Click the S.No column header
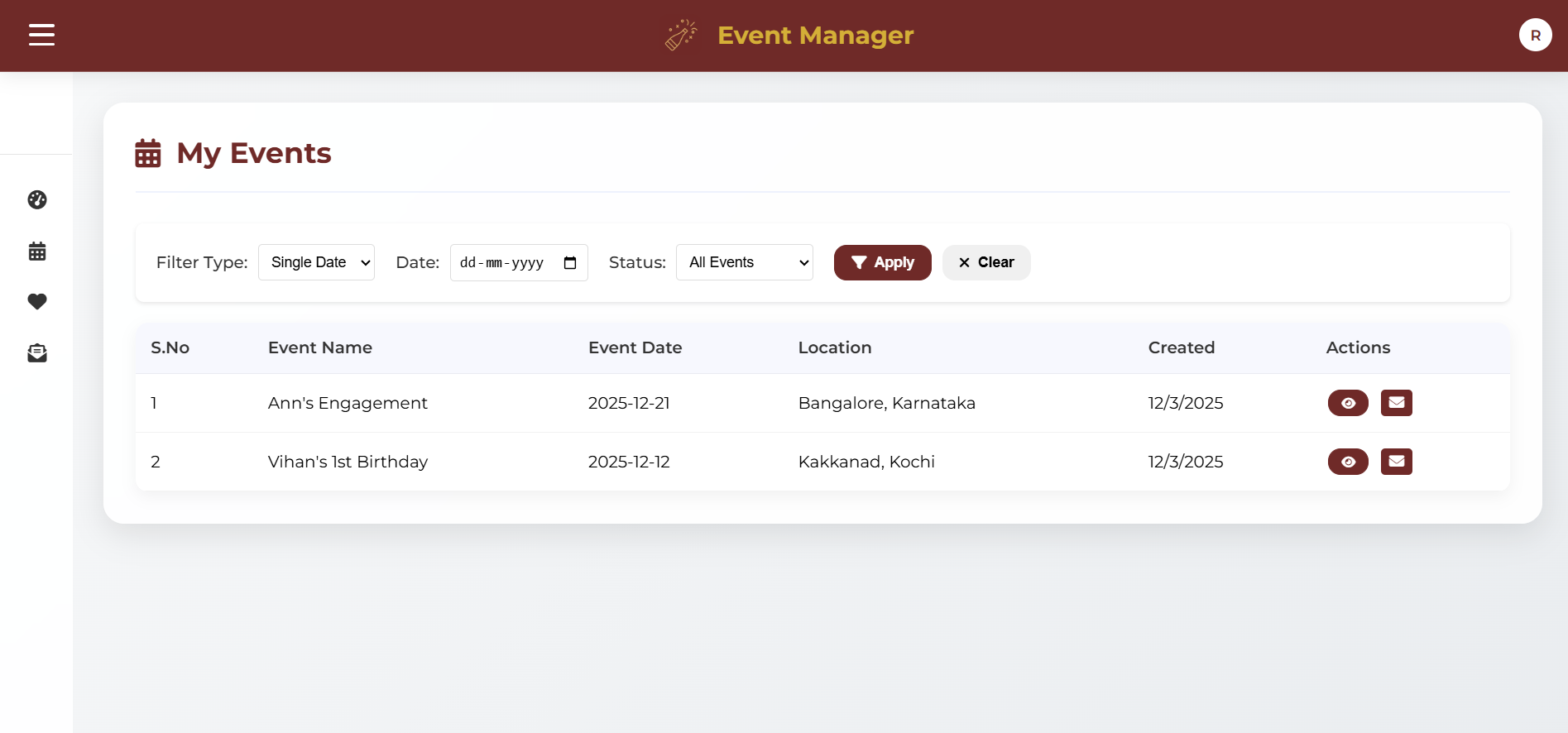1568x733 pixels. tap(170, 347)
